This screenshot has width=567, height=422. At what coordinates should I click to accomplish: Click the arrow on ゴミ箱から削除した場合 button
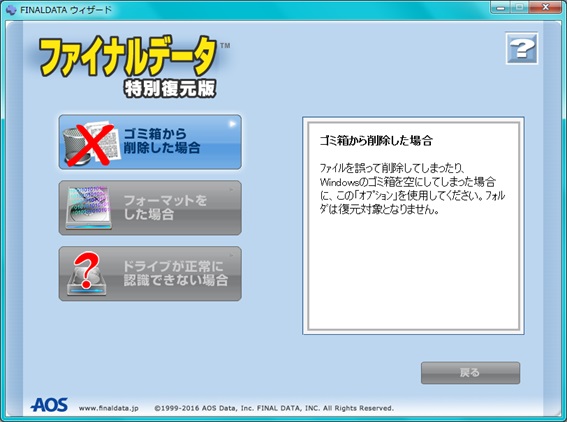click(x=233, y=124)
